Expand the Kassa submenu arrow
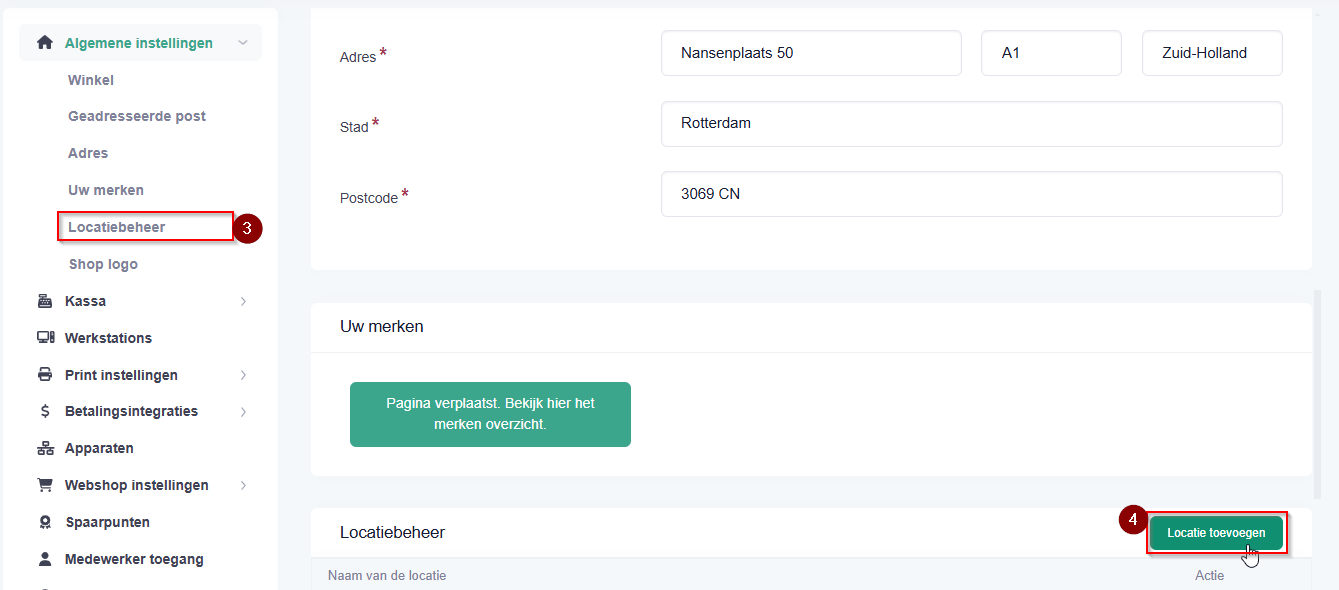1339x590 pixels. tap(243, 301)
